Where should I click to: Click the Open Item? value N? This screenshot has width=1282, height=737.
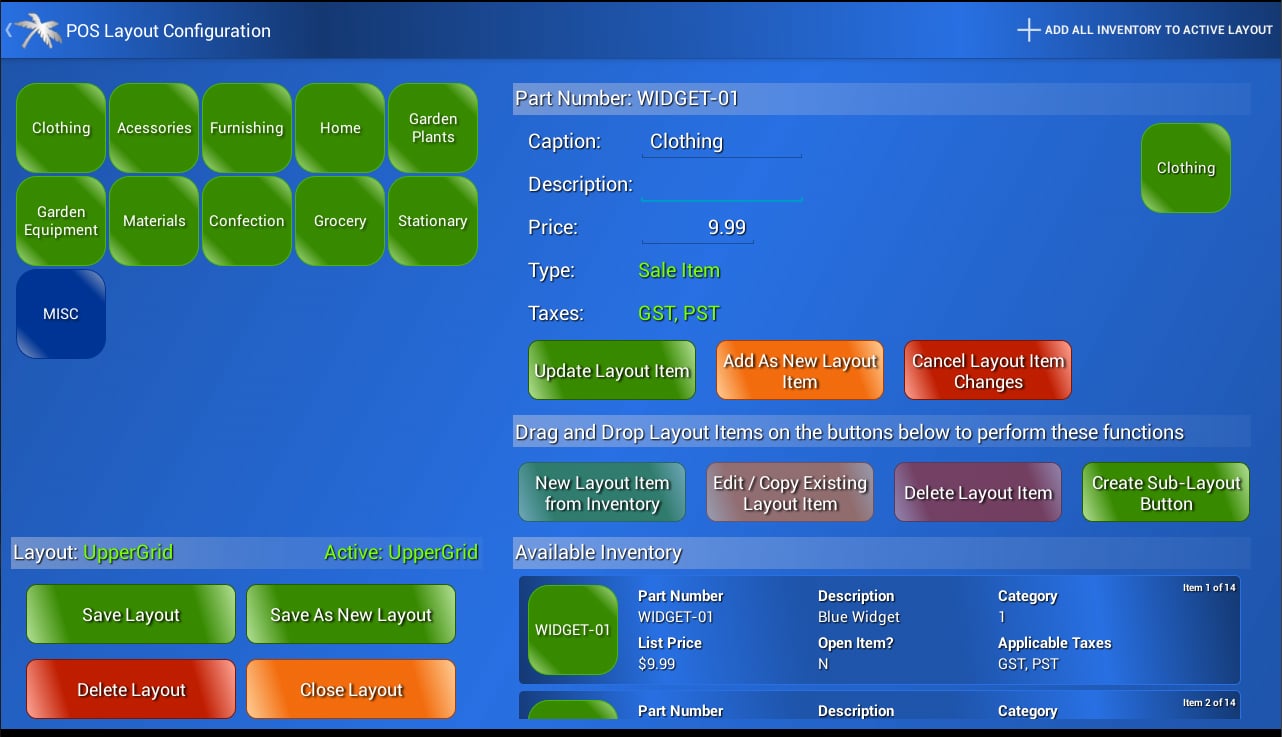(823, 664)
